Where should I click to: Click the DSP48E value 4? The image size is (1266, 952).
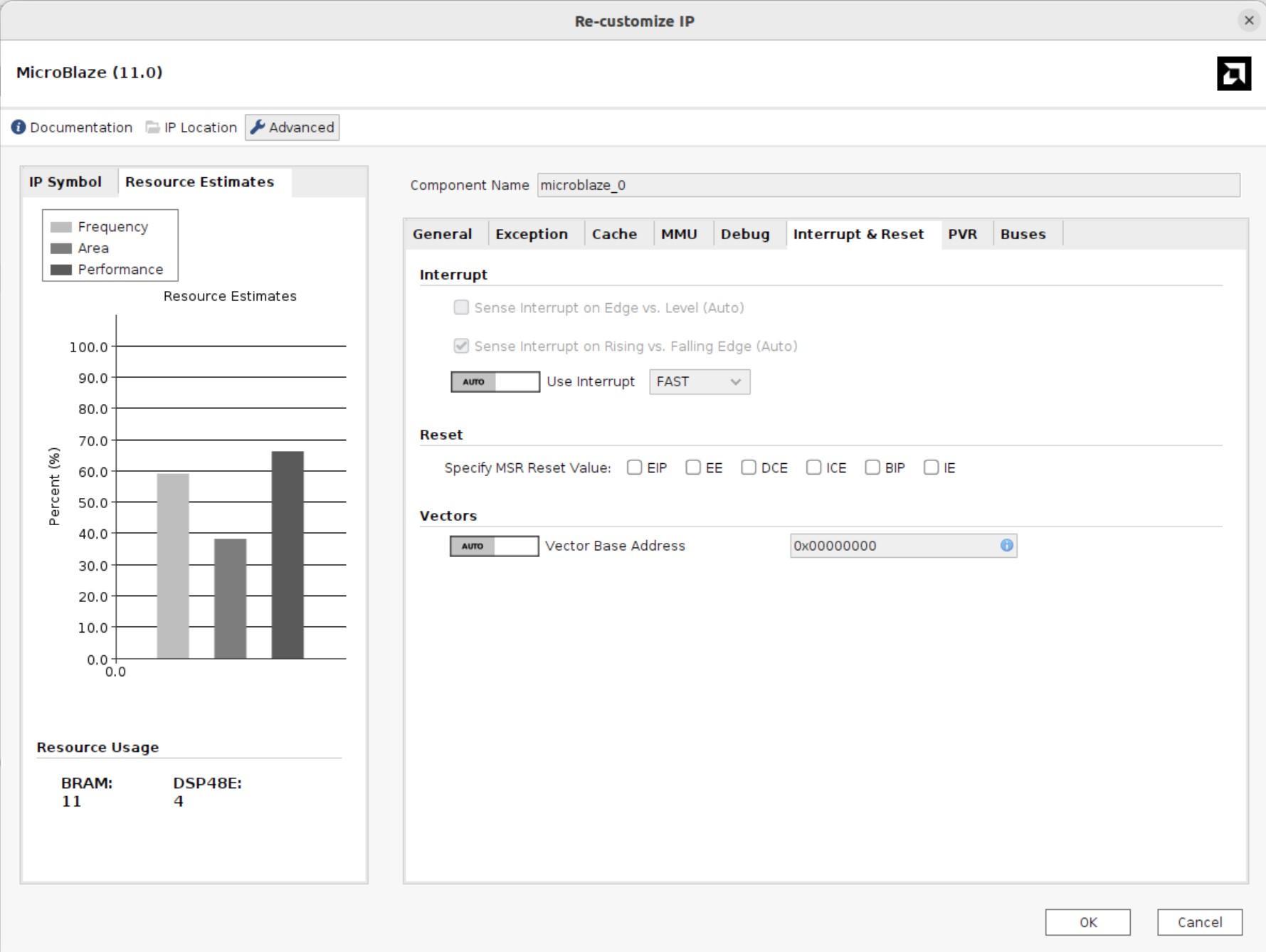(x=179, y=801)
